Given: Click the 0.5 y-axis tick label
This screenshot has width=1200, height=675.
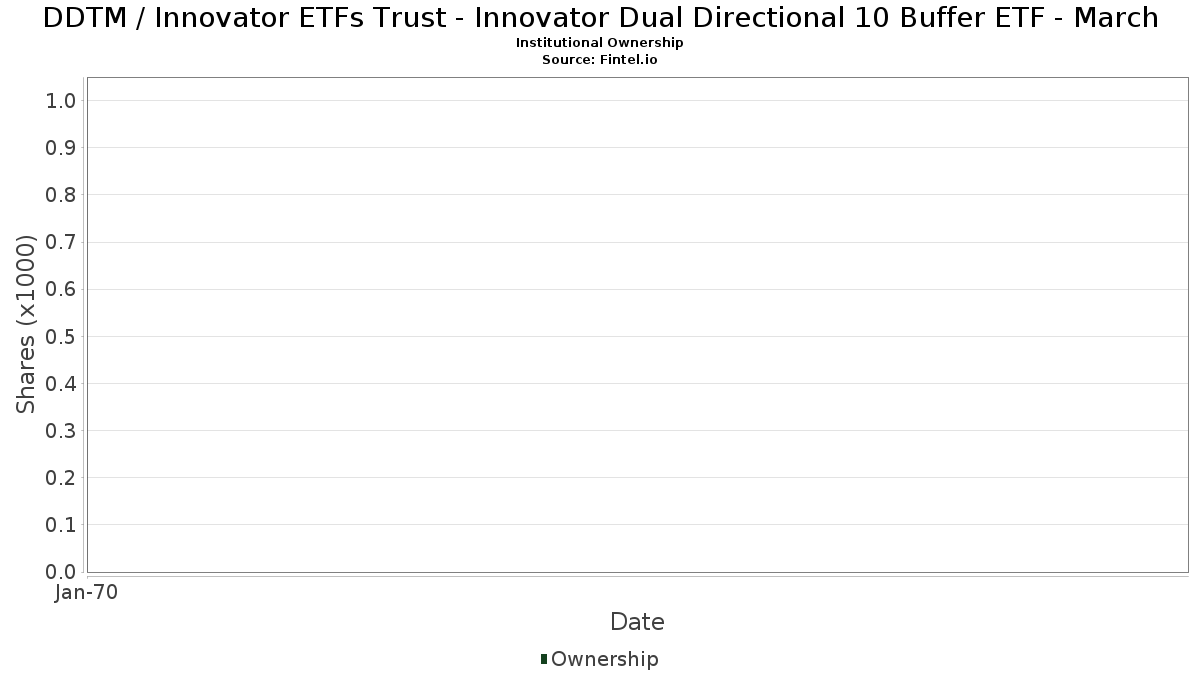Looking at the screenshot, I should pos(61,336).
